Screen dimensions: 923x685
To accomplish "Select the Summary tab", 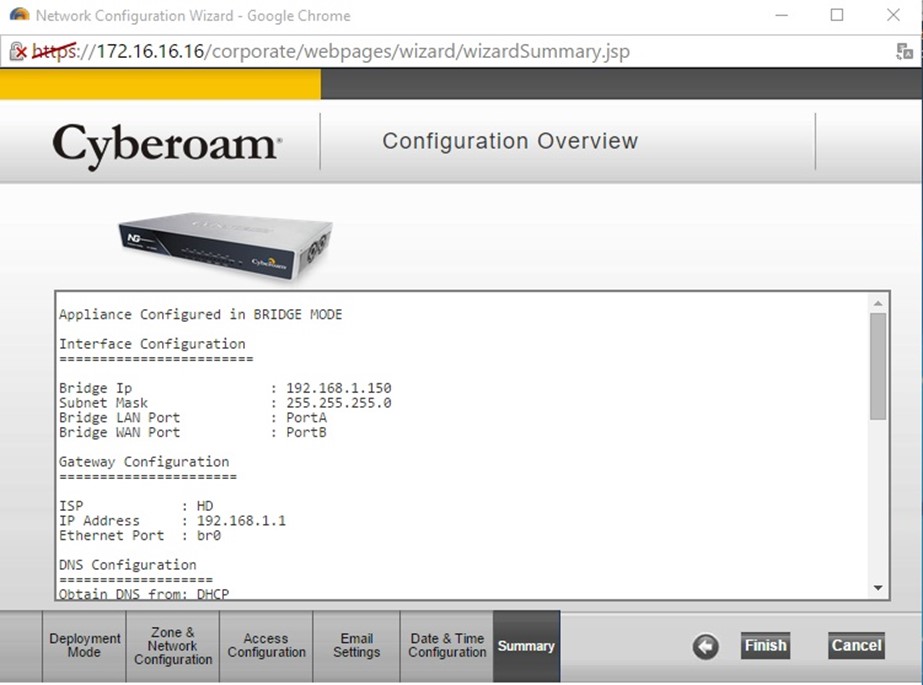I will point(526,646).
